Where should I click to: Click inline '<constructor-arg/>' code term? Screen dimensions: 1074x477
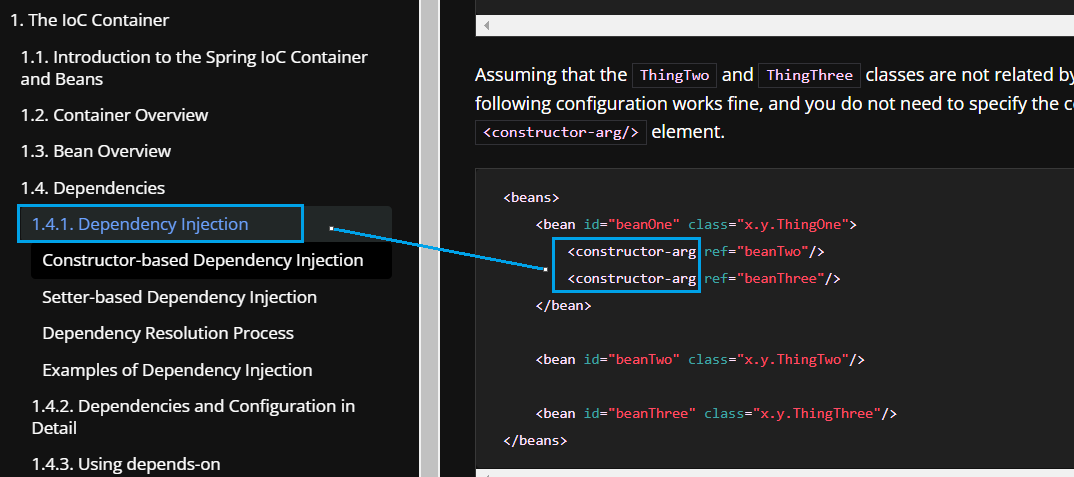pyautogui.click(x=561, y=132)
